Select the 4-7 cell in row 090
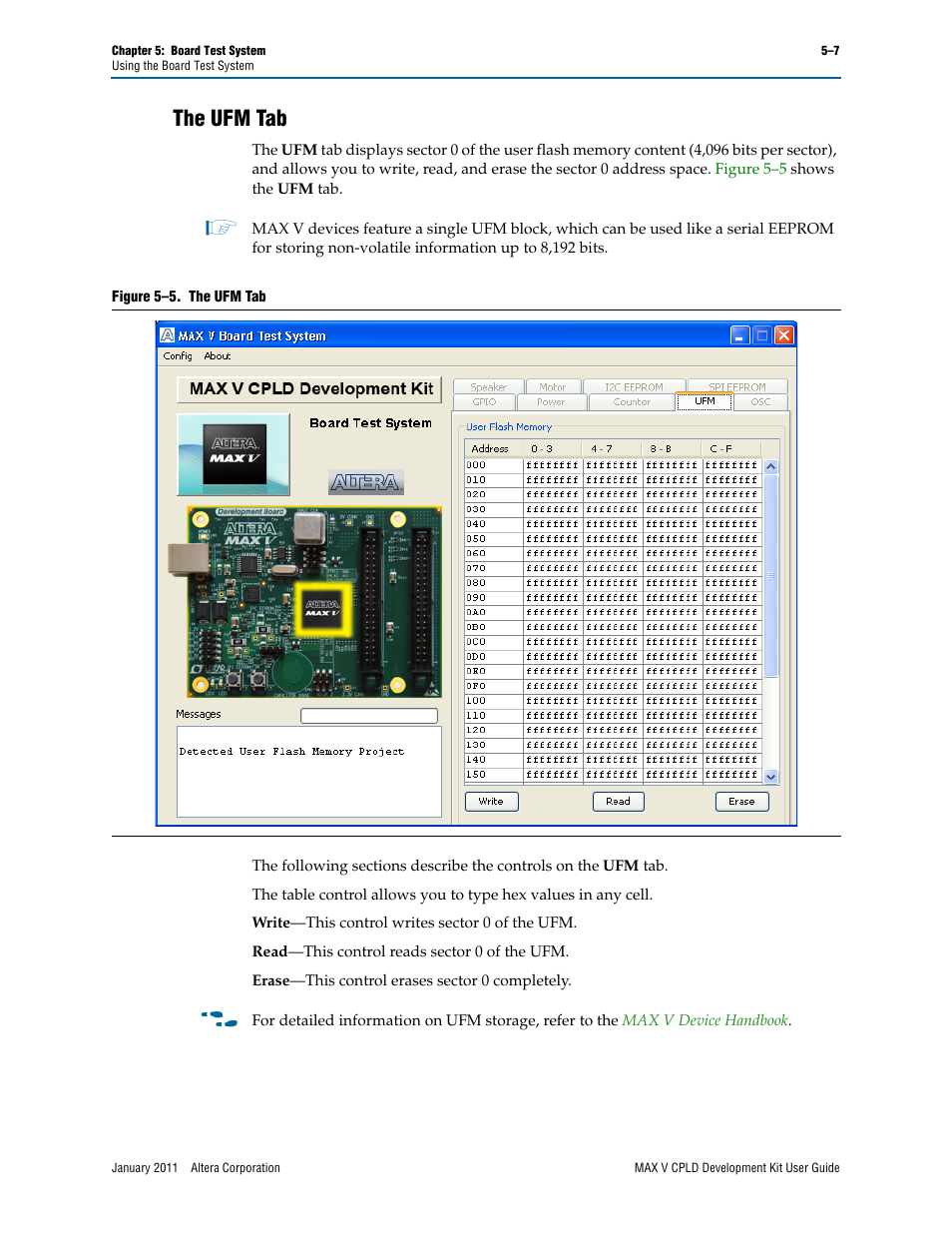This screenshot has width=952, height=1233. coord(613,598)
